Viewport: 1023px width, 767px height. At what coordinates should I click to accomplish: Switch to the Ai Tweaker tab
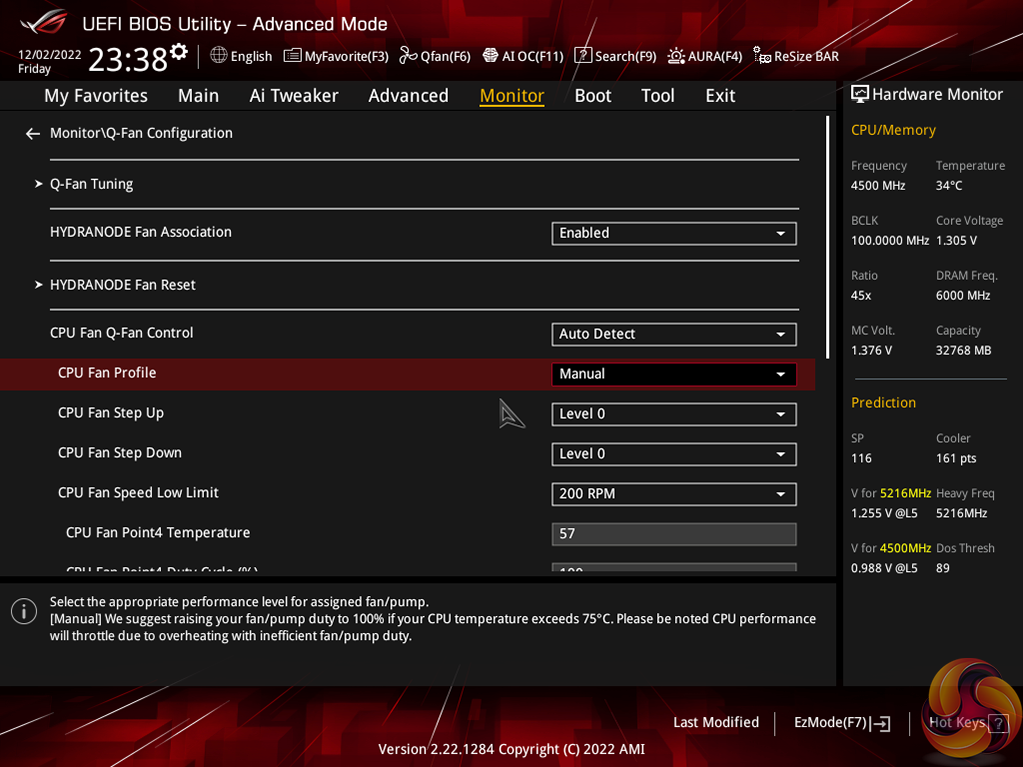(293, 96)
